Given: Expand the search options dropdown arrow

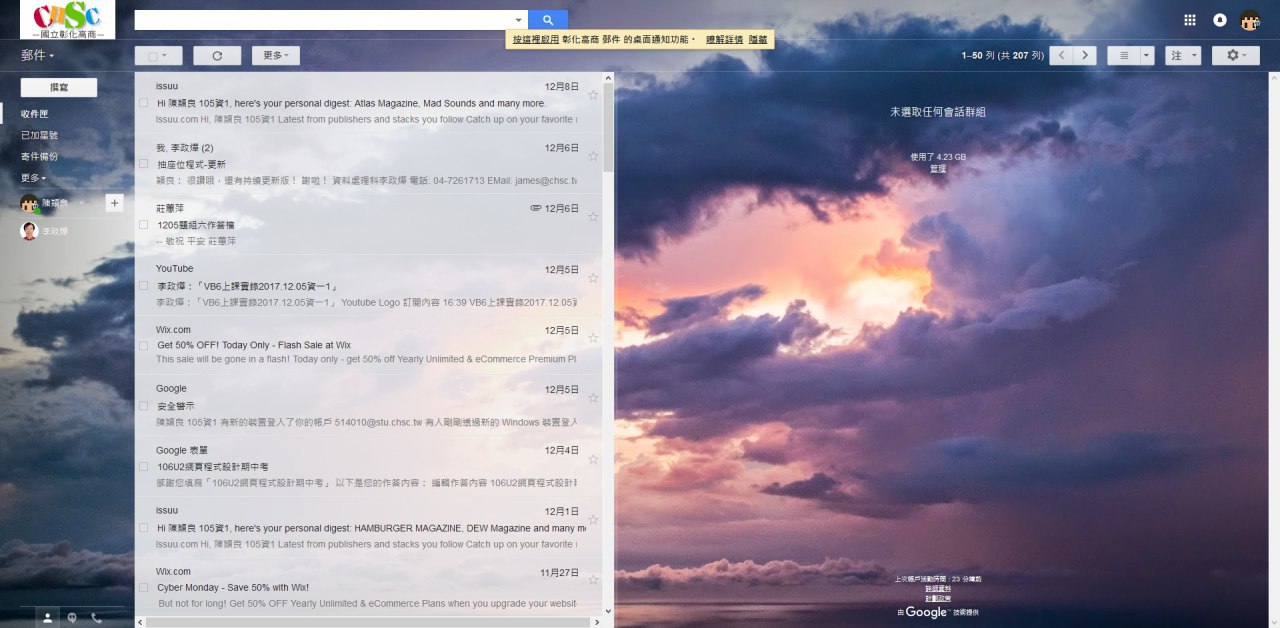Looking at the screenshot, I should [518, 20].
